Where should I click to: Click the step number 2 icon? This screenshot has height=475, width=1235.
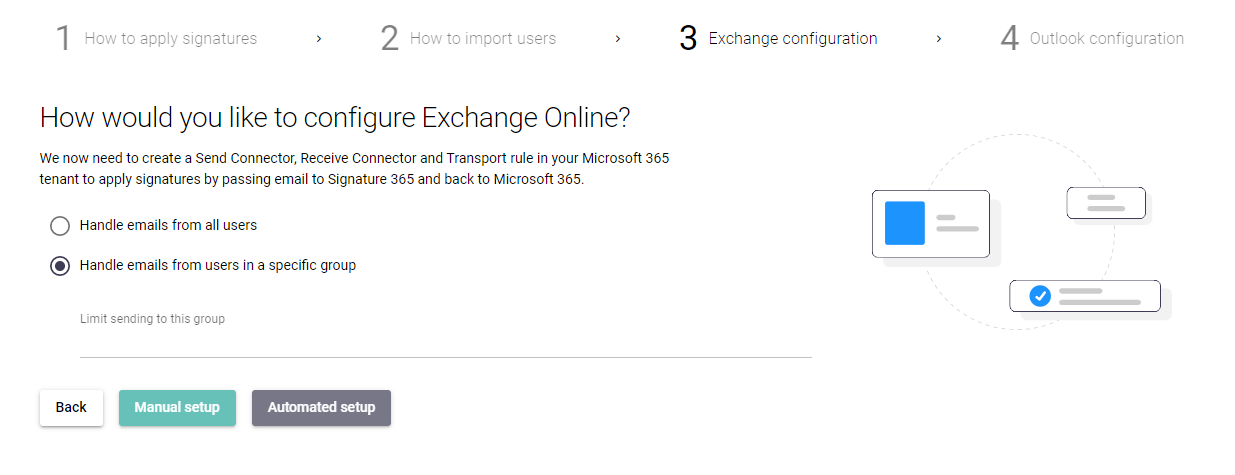[x=389, y=39]
